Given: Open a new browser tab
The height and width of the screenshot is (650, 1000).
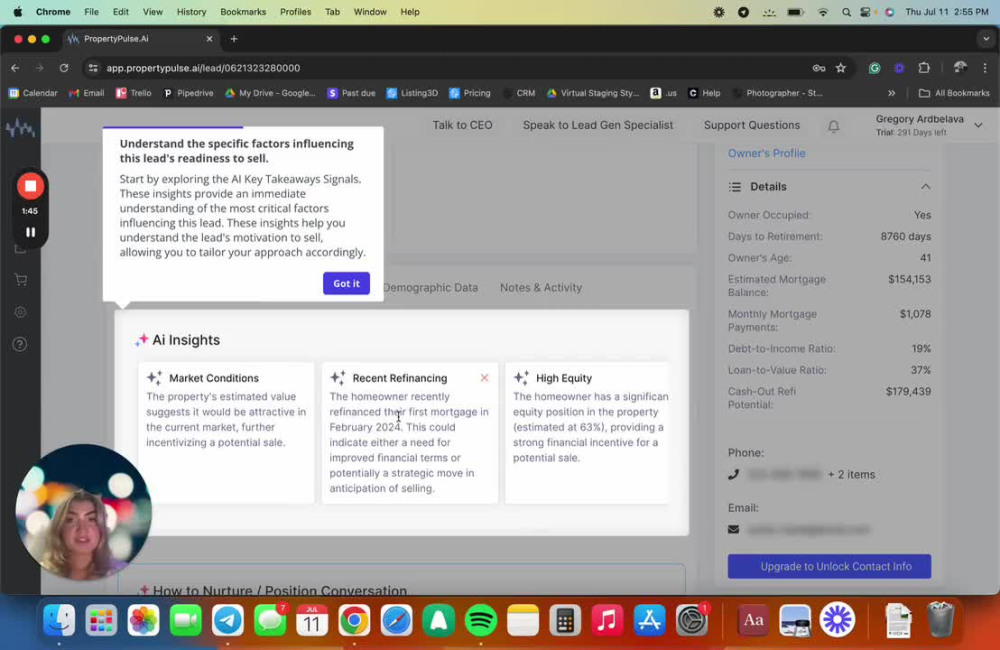Looking at the screenshot, I should (x=234, y=39).
